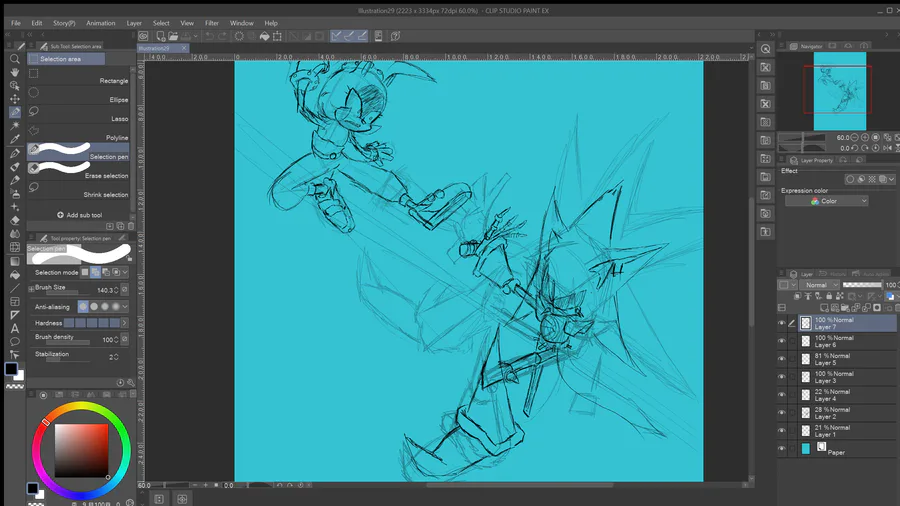Hide Layer 7 using its eye icon
Viewport: 900px width, 506px height.
(x=781, y=324)
